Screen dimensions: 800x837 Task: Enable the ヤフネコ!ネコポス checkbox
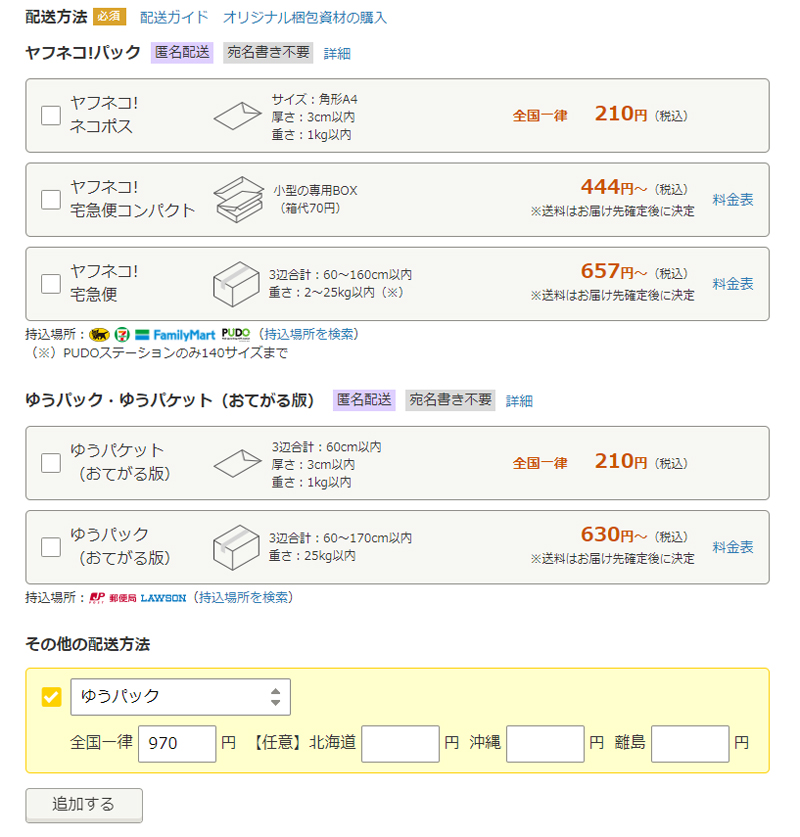(x=51, y=116)
